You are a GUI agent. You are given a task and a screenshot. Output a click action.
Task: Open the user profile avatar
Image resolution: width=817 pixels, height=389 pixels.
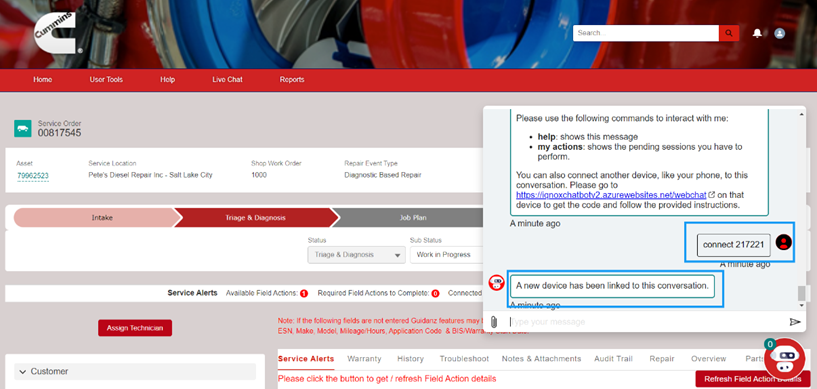click(x=779, y=33)
